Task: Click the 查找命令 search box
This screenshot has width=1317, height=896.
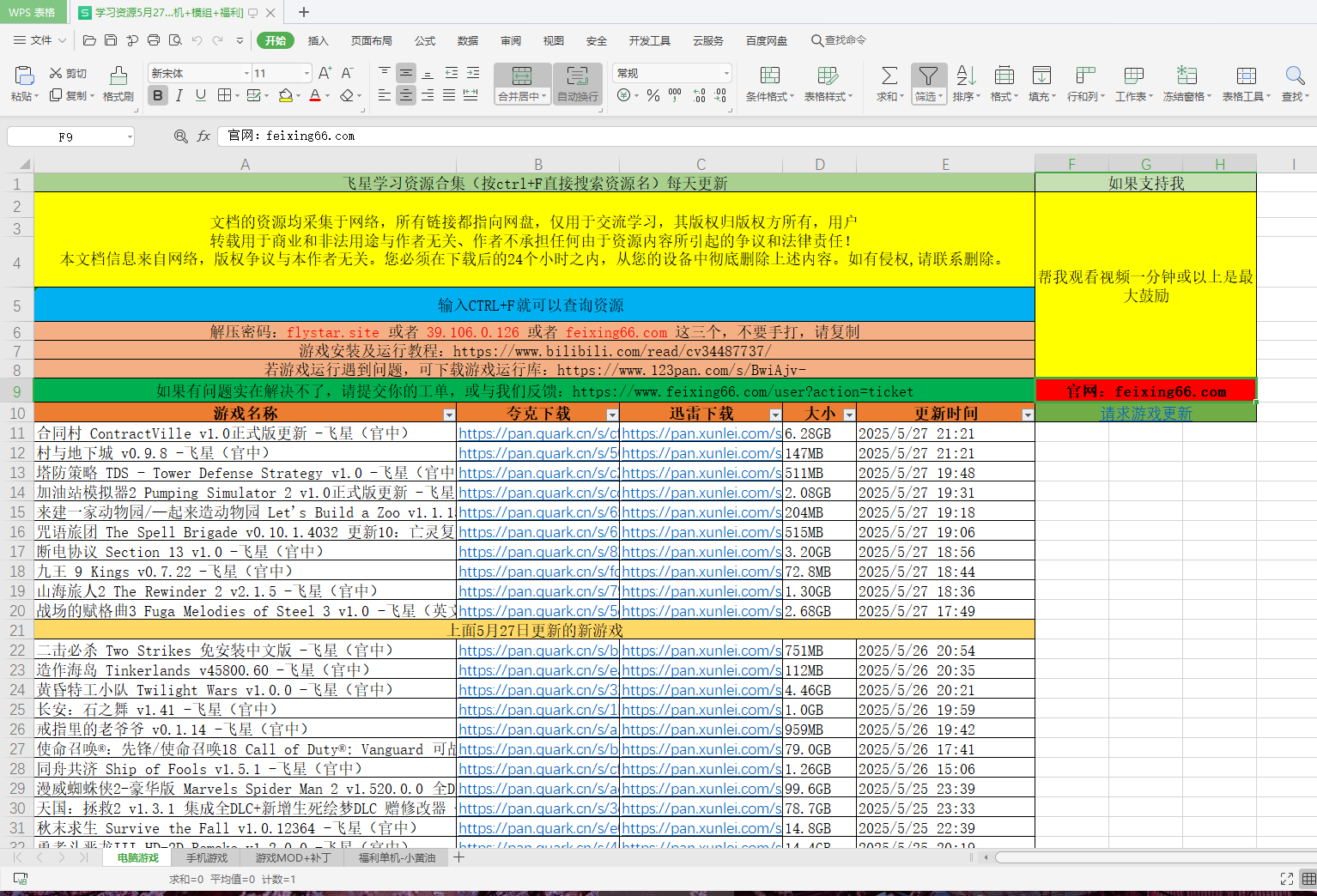Action: tap(839, 40)
